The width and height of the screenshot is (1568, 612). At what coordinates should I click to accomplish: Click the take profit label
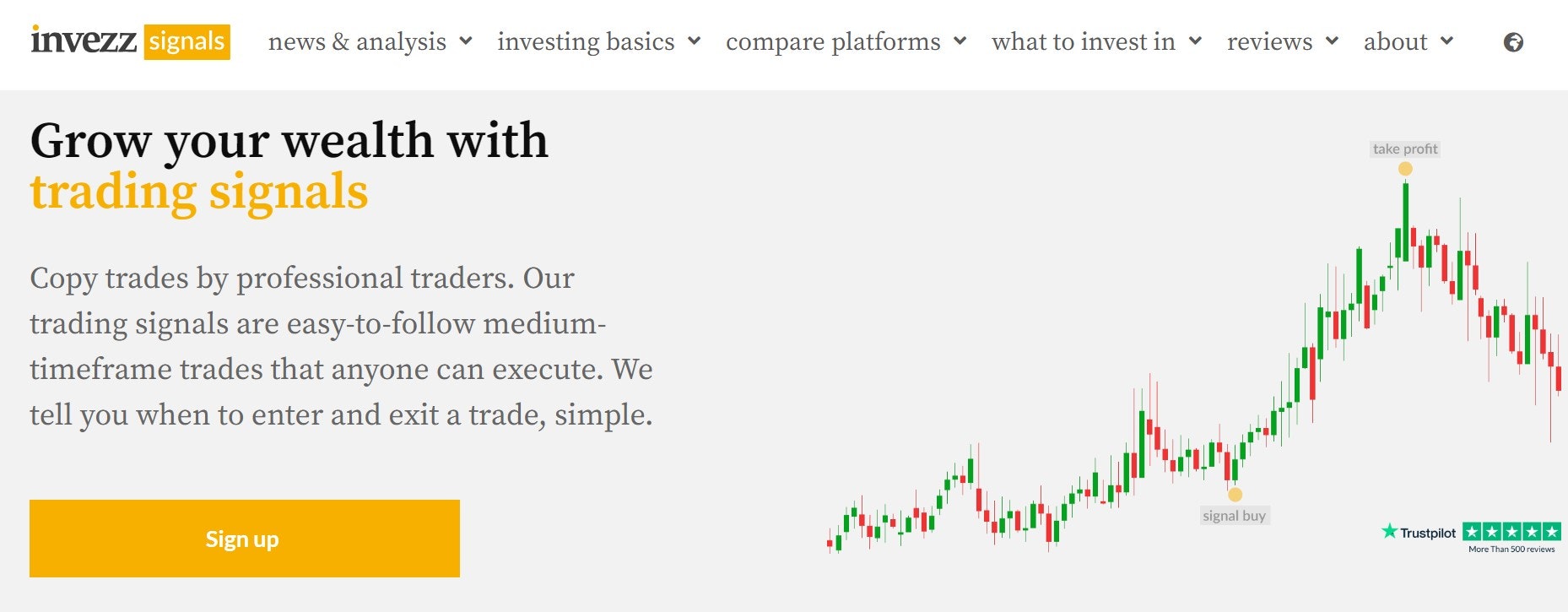tap(1405, 149)
